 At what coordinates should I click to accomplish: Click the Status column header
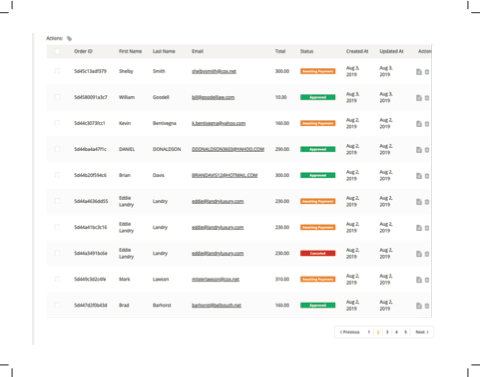click(307, 51)
